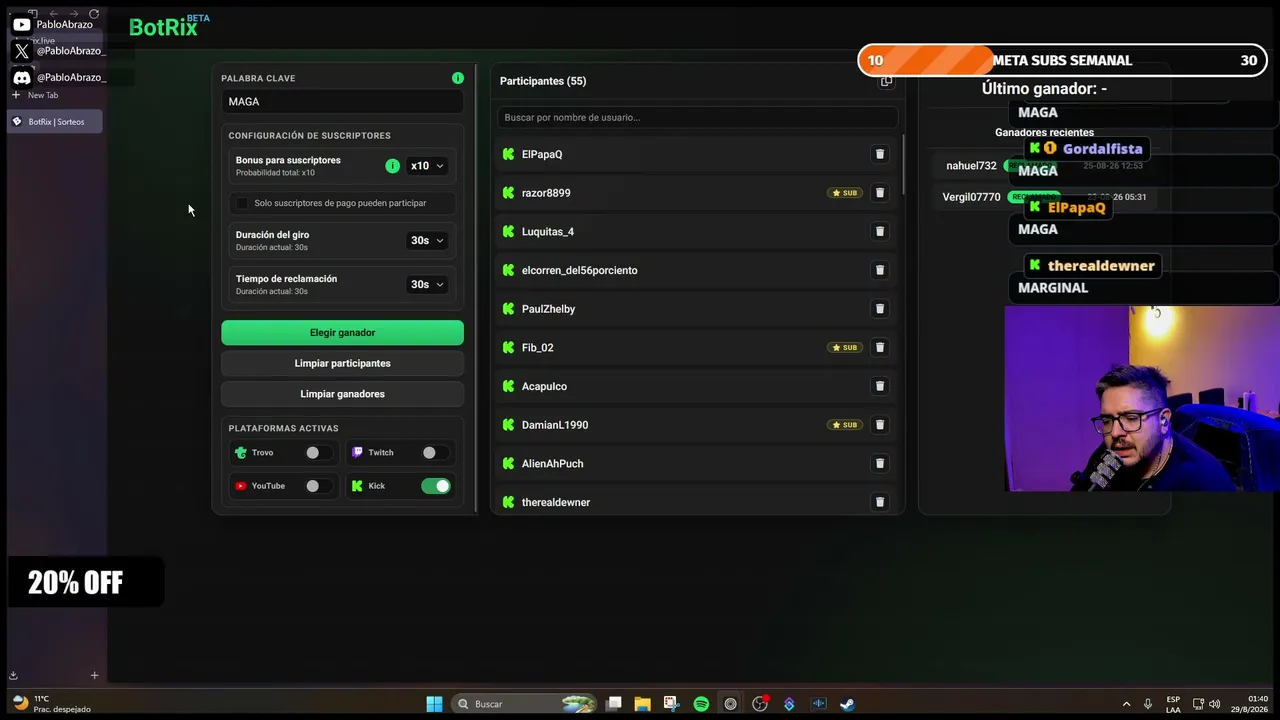Click the microphone icon in system tray
This screenshot has width=1280, height=720.
[1148, 704]
